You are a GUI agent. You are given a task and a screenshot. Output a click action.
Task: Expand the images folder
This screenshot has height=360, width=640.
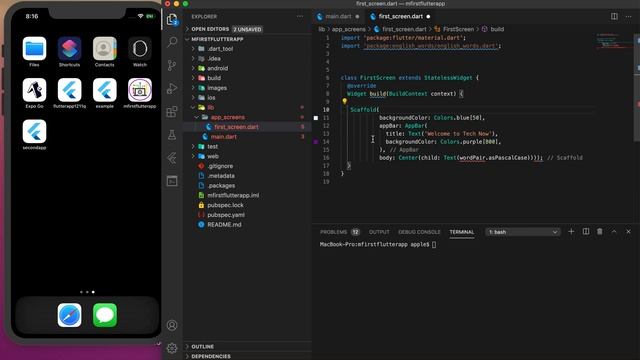(247, 88)
